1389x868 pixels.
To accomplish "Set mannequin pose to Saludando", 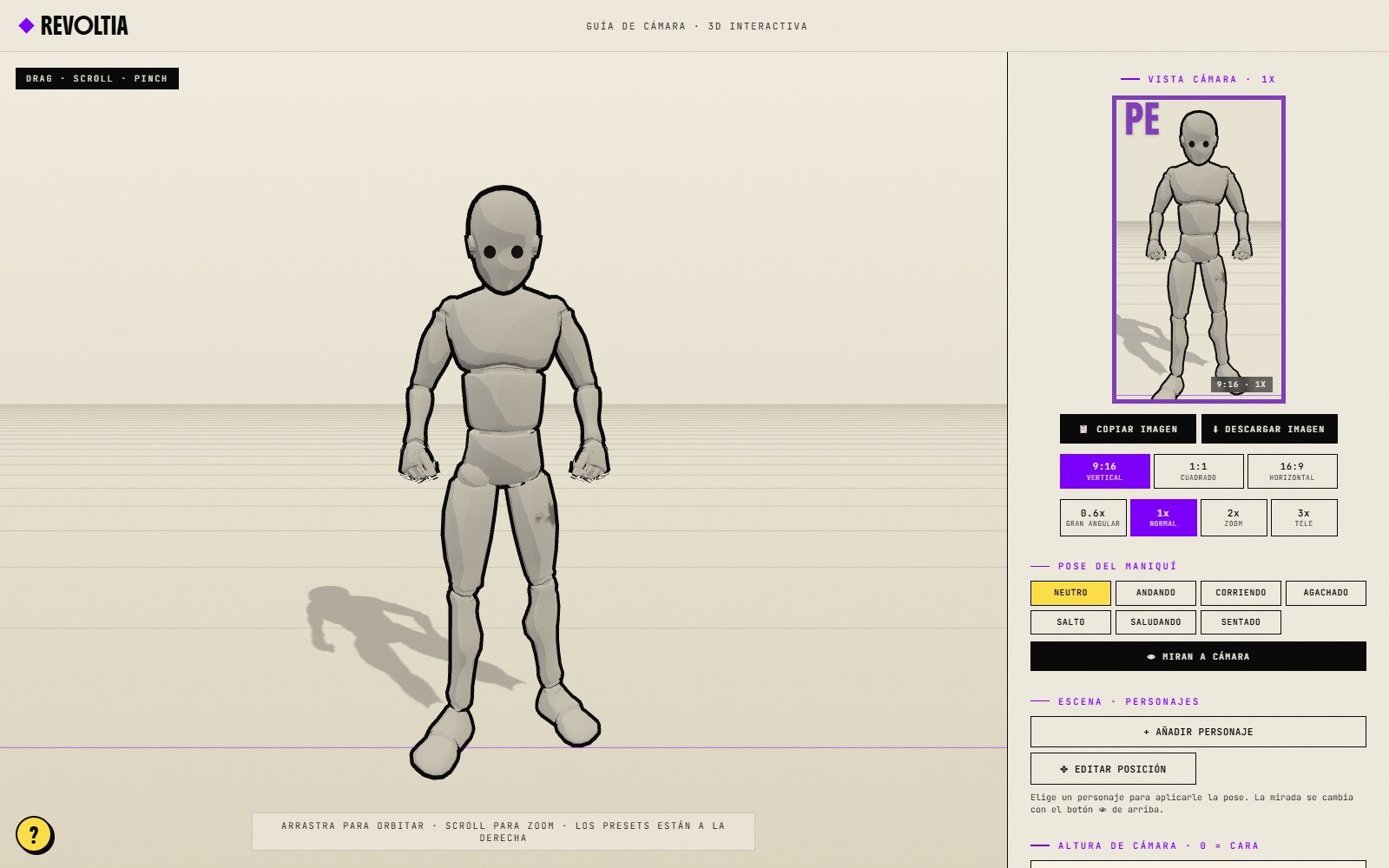I will tap(1155, 622).
